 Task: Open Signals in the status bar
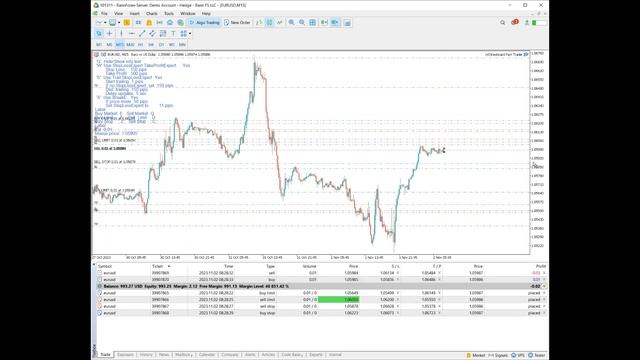click(x=498, y=355)
